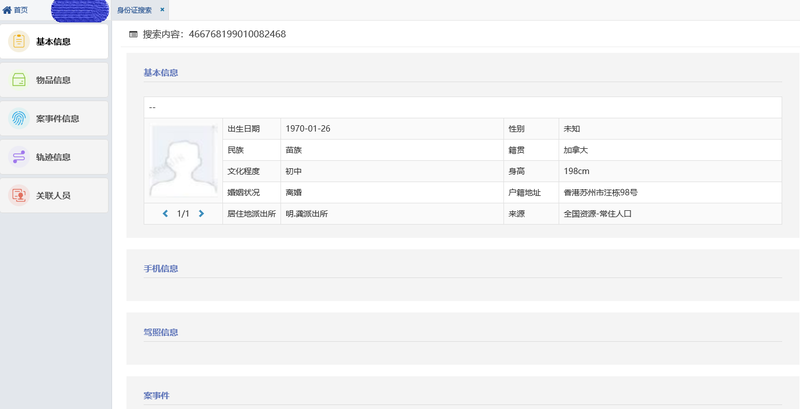
Task: Go to next photo with right chevron
Action: click(201, 214)
